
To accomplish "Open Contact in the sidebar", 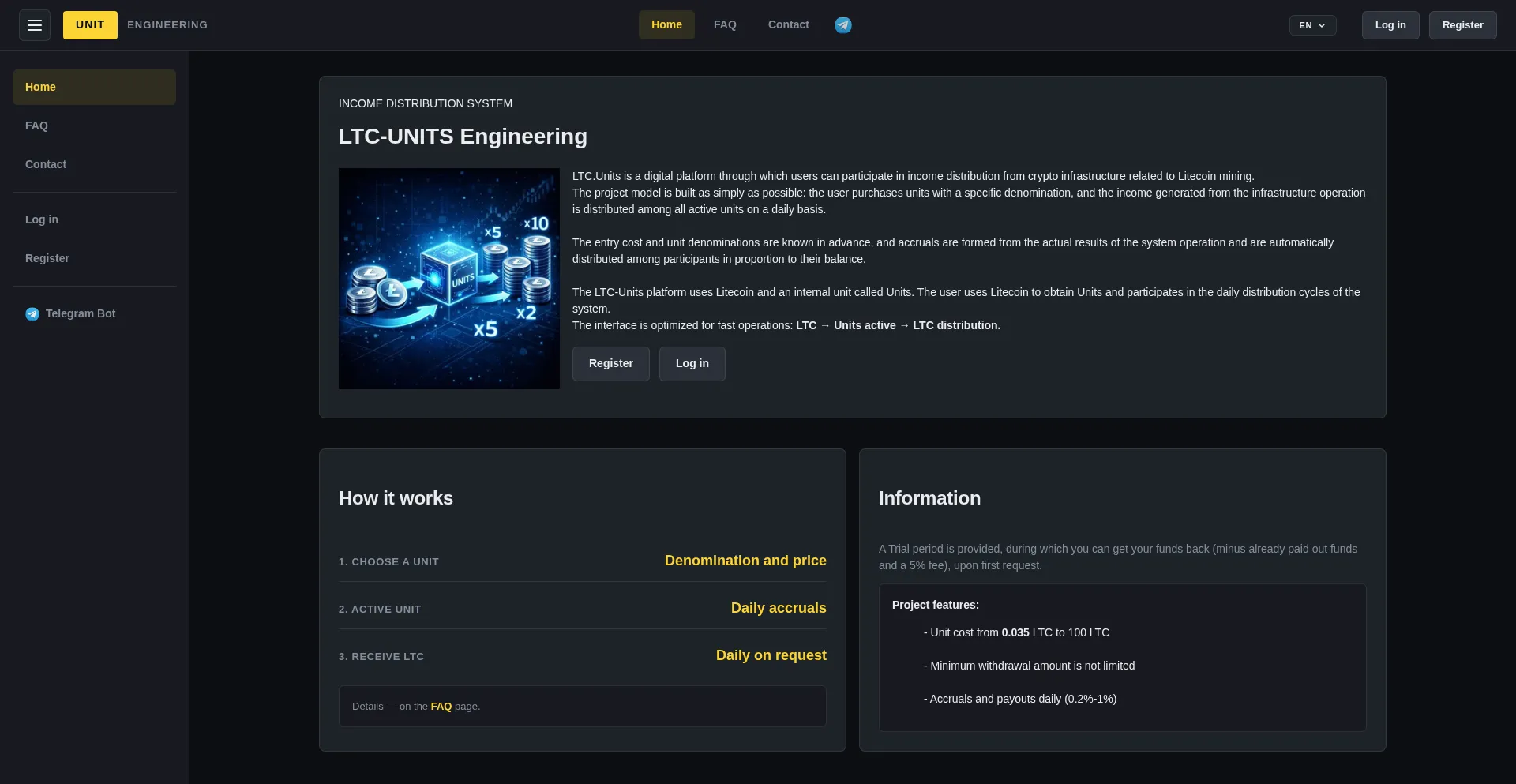I will click(94, 164).
